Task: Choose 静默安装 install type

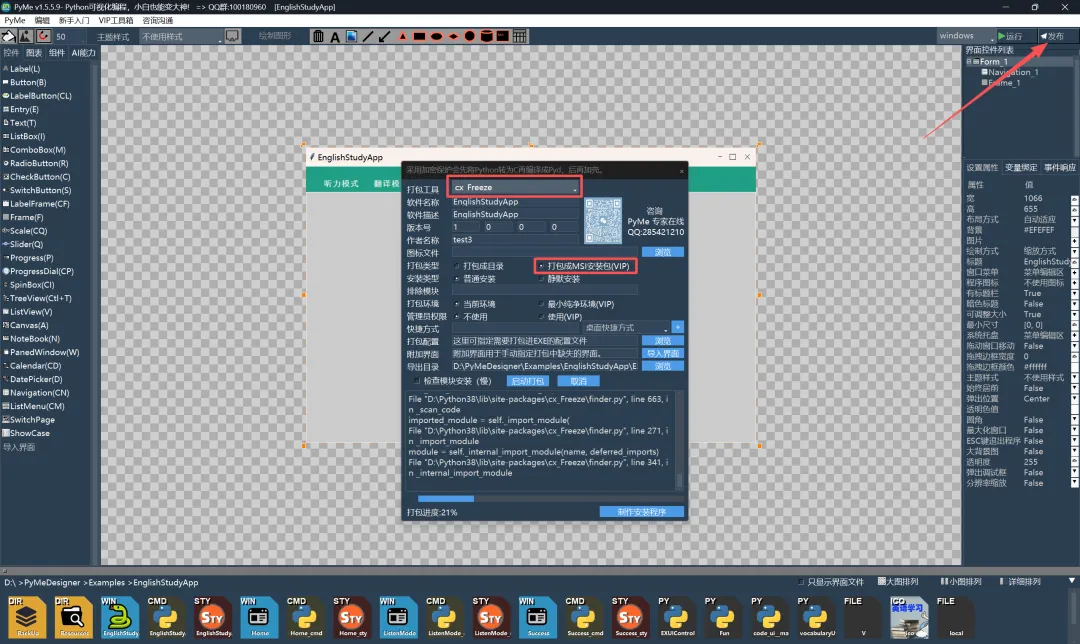Action: point(559,279)
